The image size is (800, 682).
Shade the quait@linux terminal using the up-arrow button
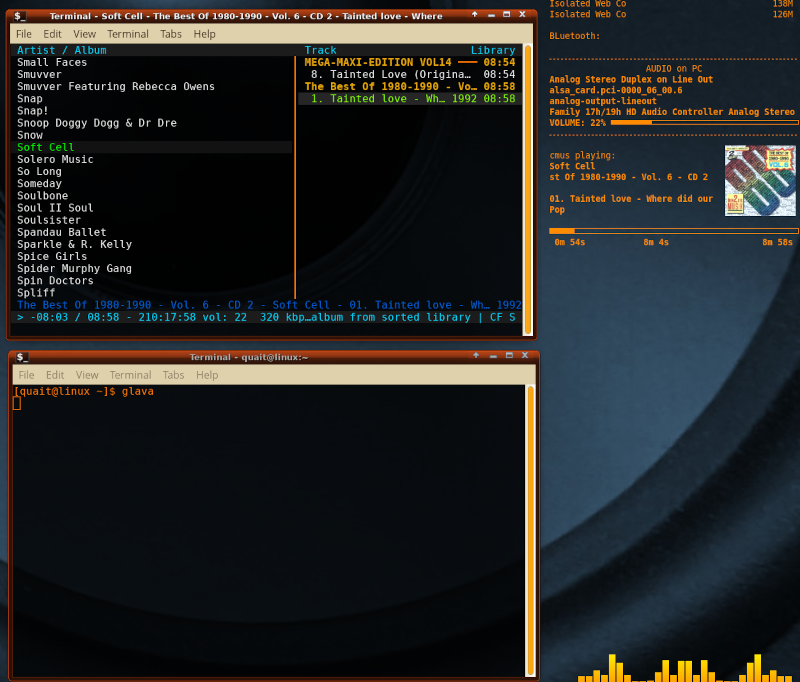pyautogui.click(x=476, y=357)
